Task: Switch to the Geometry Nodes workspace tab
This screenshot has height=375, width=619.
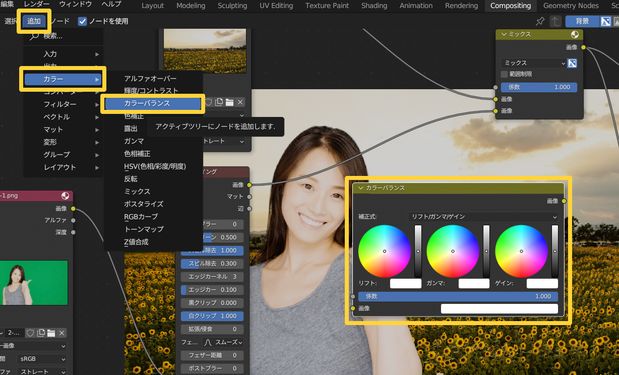Action: tap(571, 6)
